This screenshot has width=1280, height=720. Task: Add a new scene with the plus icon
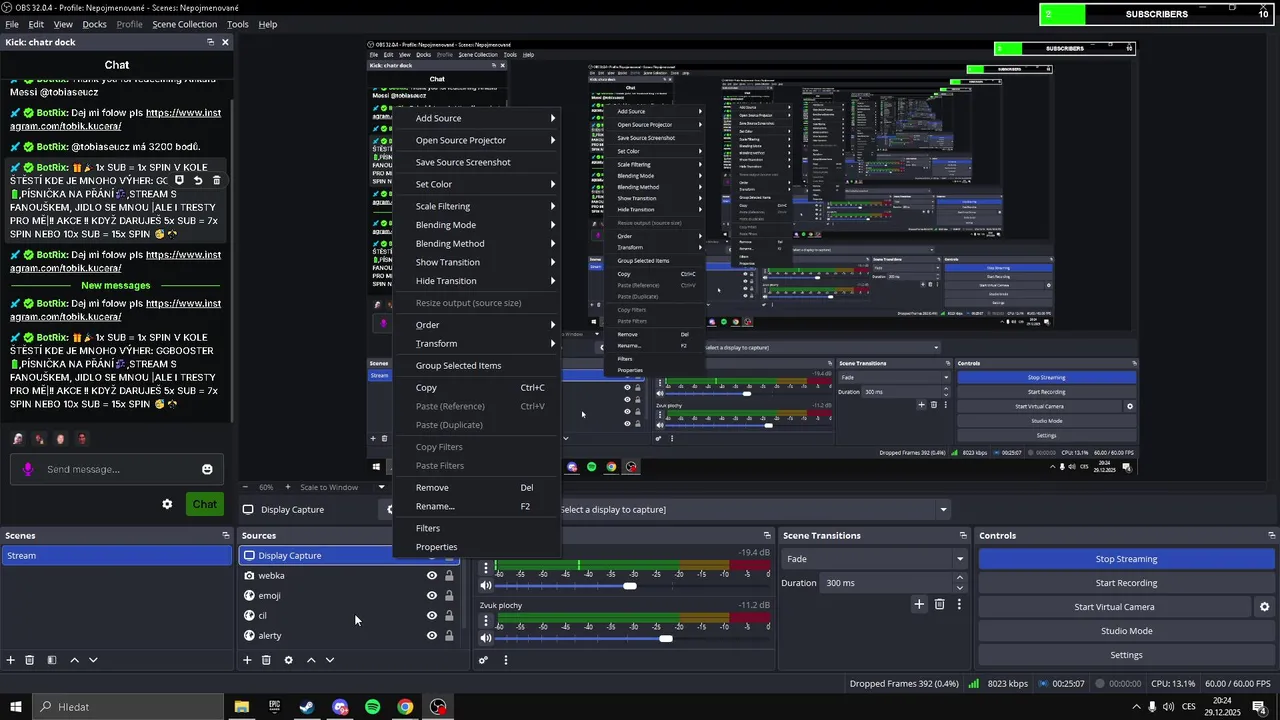click(11, 660)
